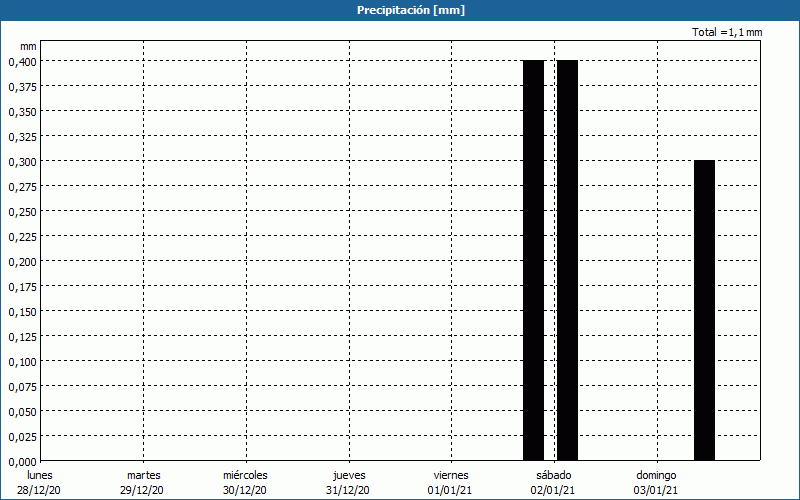Click the 0,100 y-axis value

point(22,362)
